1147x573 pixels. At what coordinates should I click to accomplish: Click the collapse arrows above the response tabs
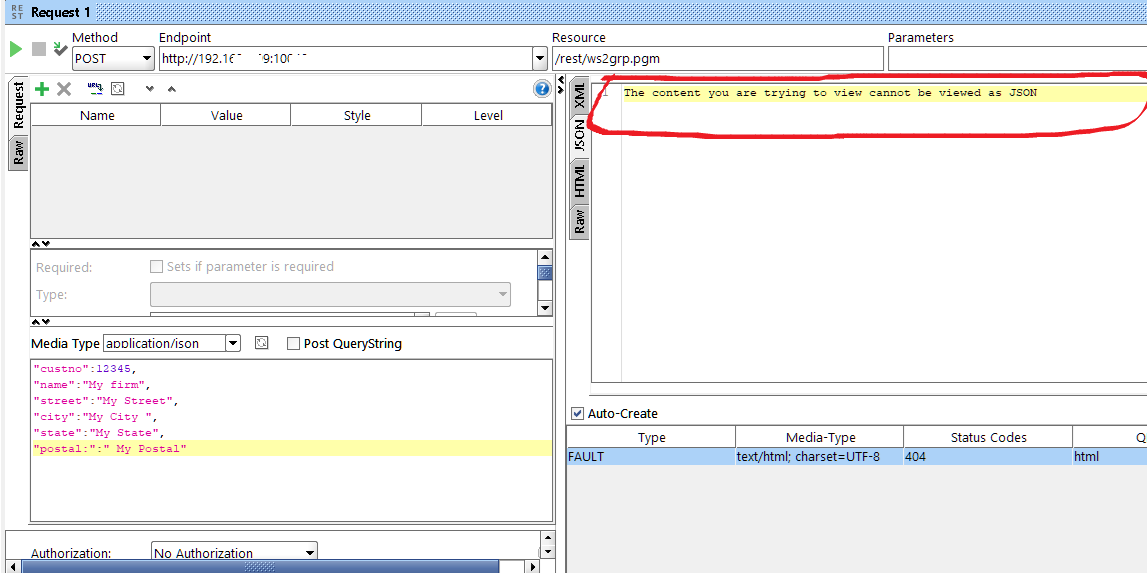pyautogui.click(x=561, y=84)
